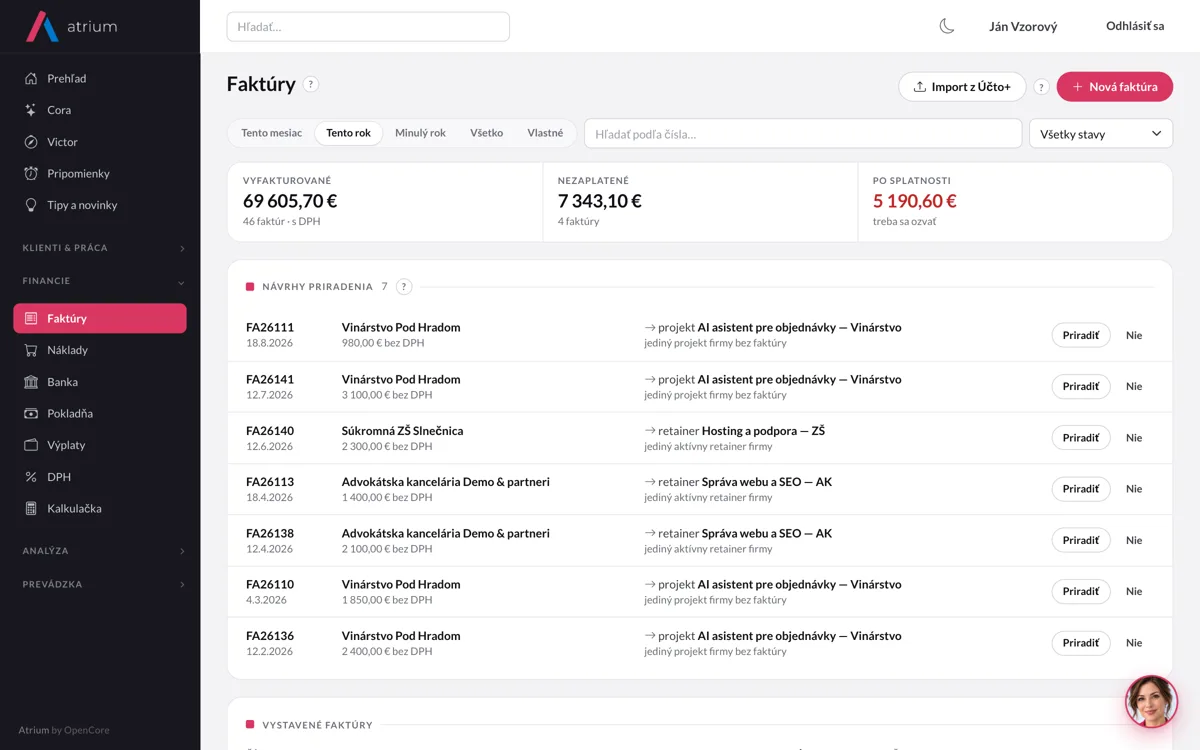Open the Cora assistant avatar bubble
This screenshot has width=1200, height=750.
point(1151,701)
